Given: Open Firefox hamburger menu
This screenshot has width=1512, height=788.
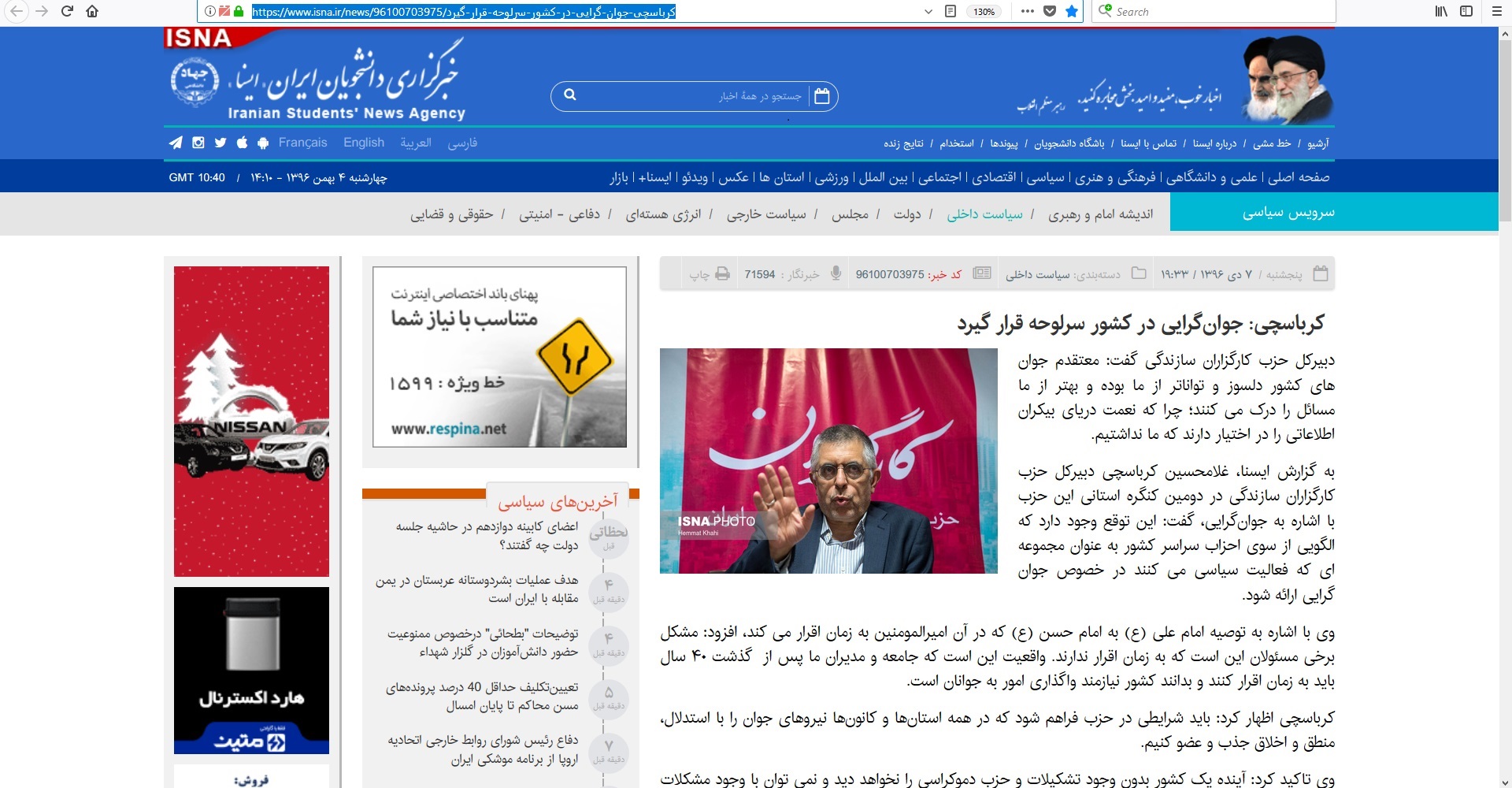Looking at the screenshot, I should (x=1496, y=11).
